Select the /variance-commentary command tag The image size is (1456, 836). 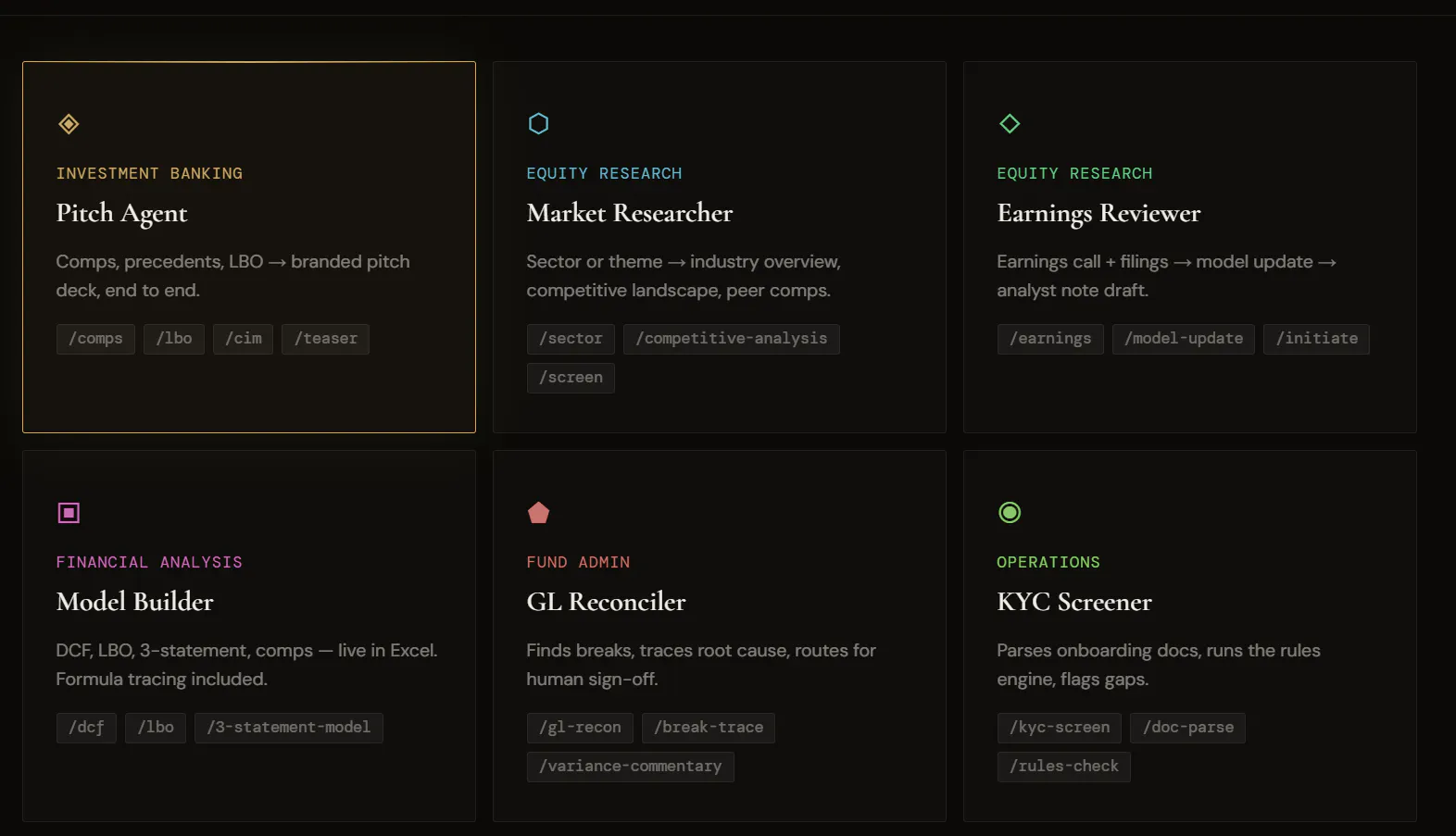(x=631, y=767)
